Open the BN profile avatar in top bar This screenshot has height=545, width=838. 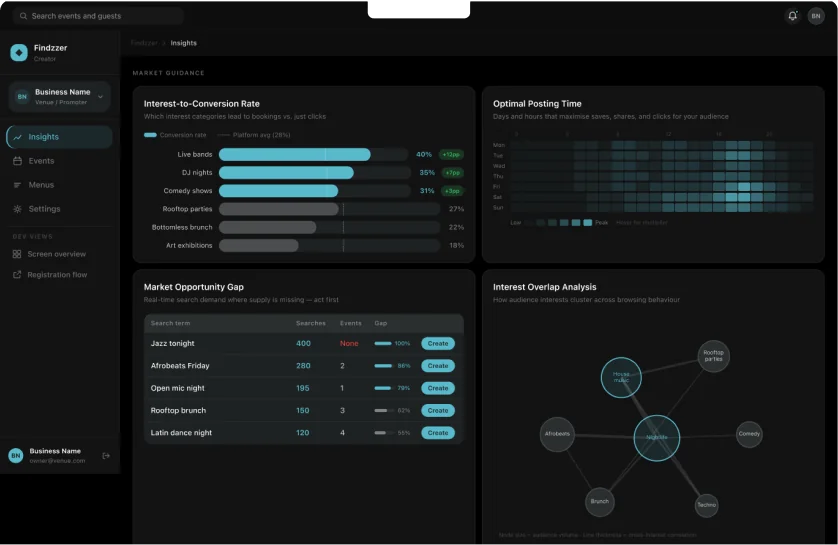pos(816,16)
